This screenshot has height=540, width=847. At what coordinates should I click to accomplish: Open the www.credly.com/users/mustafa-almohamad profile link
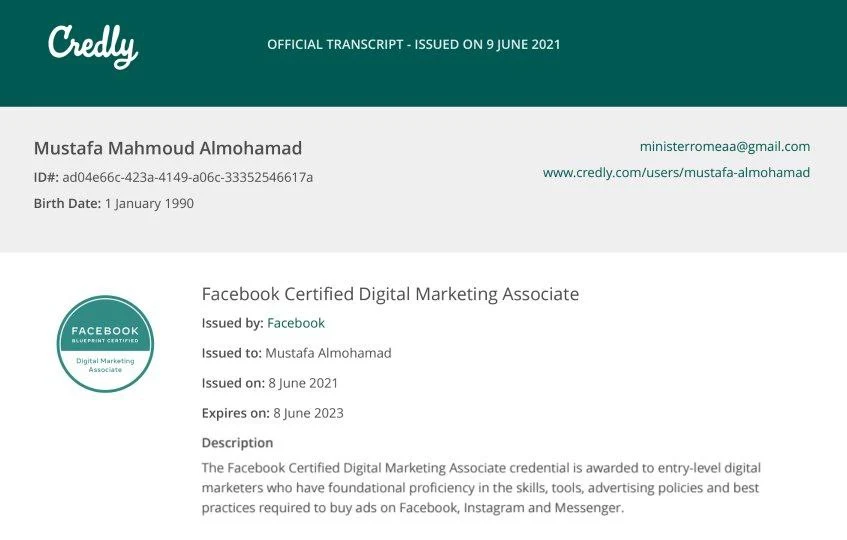tap(676, 172)
